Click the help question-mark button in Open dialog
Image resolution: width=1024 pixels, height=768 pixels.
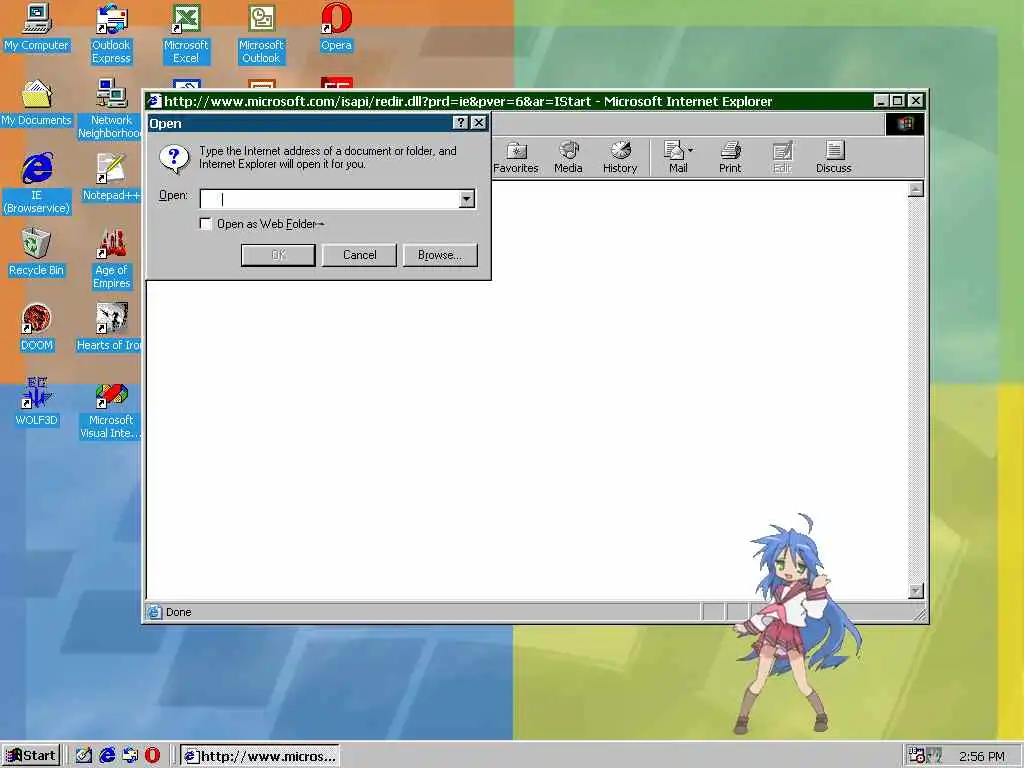tap(460, 123)
